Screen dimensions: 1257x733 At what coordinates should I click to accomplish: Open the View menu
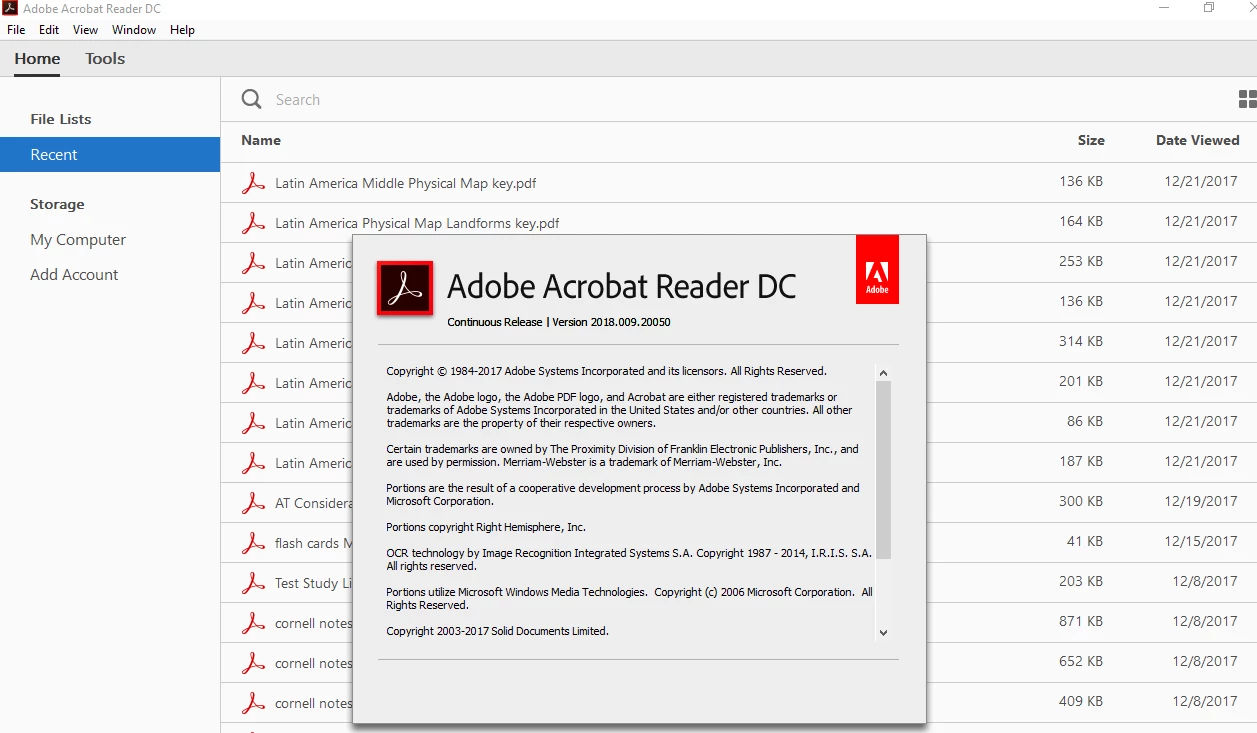click(x=86, y=30)
